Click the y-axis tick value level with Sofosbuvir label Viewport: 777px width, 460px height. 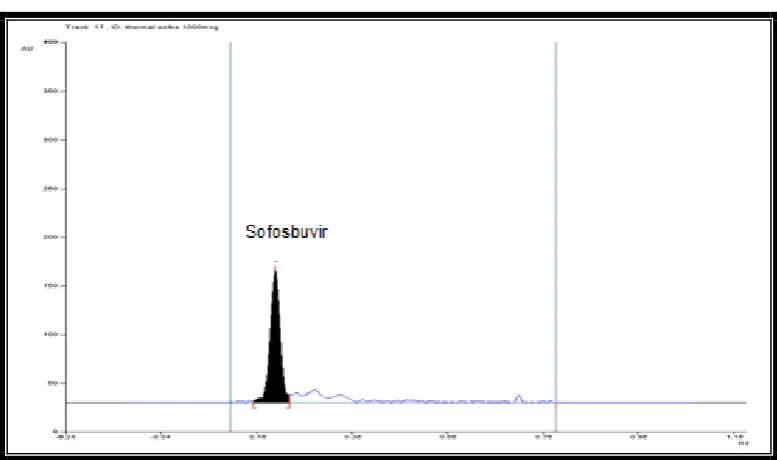[51, 237]
